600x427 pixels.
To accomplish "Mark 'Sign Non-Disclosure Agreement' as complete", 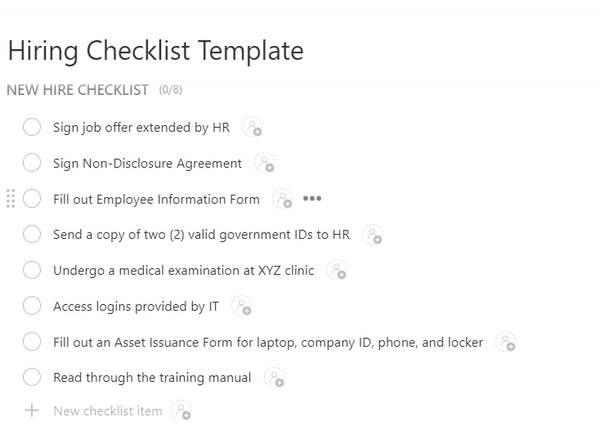I will click(x=32, y=163).
